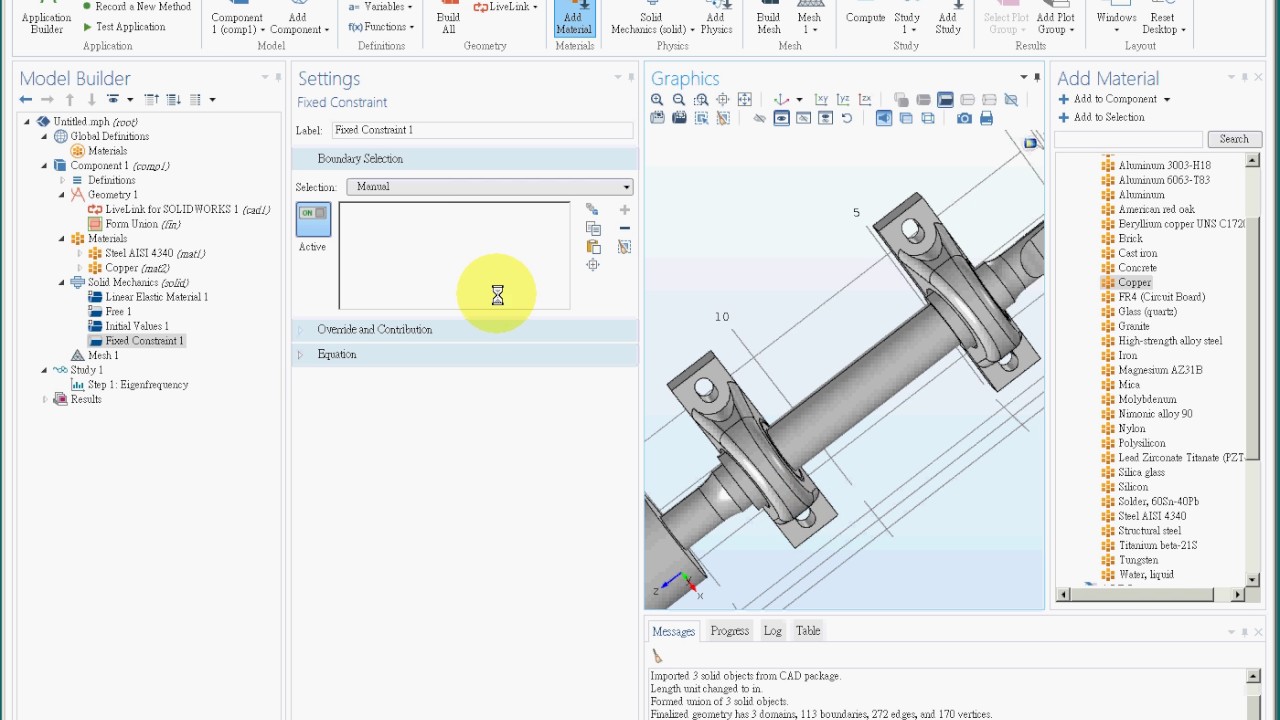Add to selection with the plus icon

(x=625, y=210)
